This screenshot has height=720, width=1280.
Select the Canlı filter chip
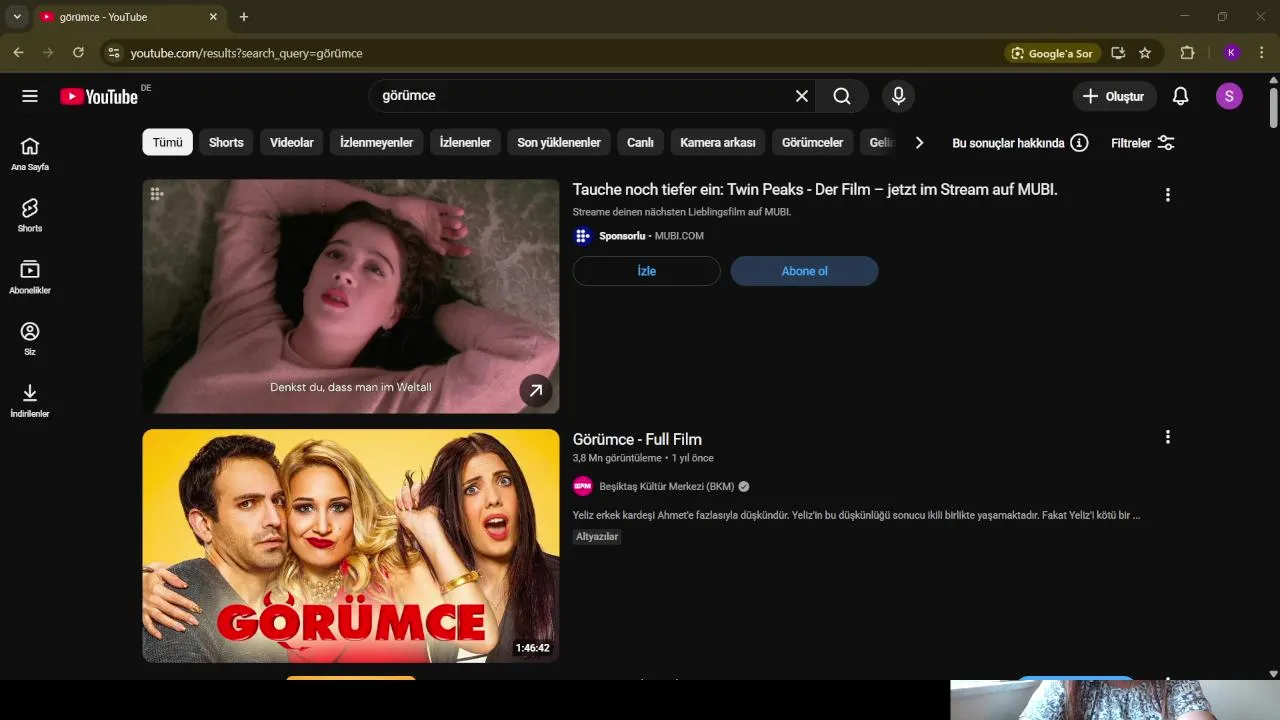pos(640,142)
